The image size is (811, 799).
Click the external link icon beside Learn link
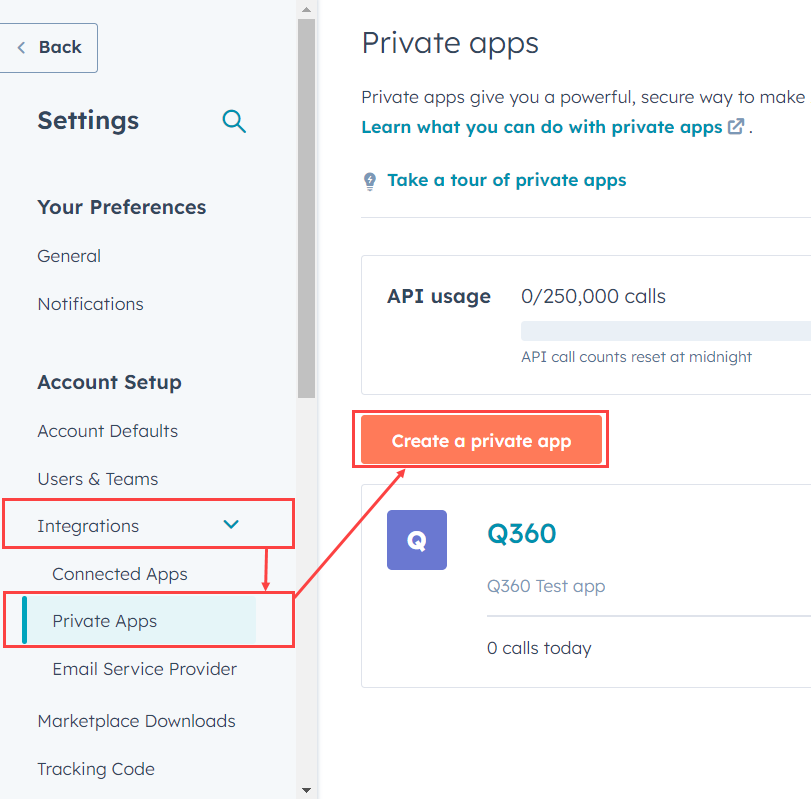736,127
